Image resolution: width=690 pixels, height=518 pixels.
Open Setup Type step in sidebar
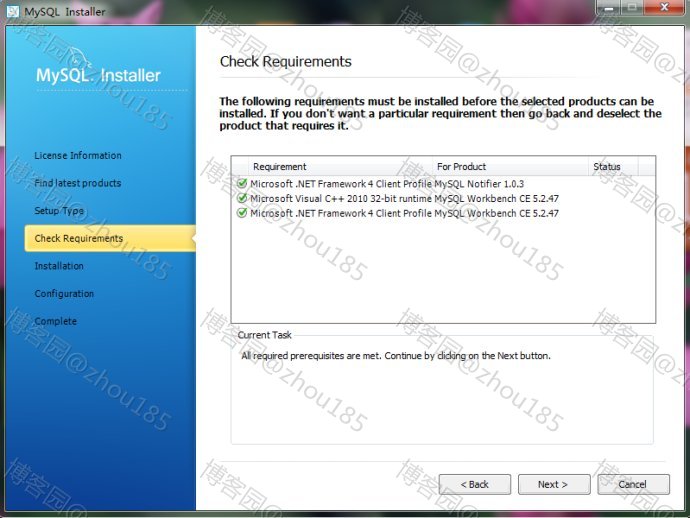[59, 211]
